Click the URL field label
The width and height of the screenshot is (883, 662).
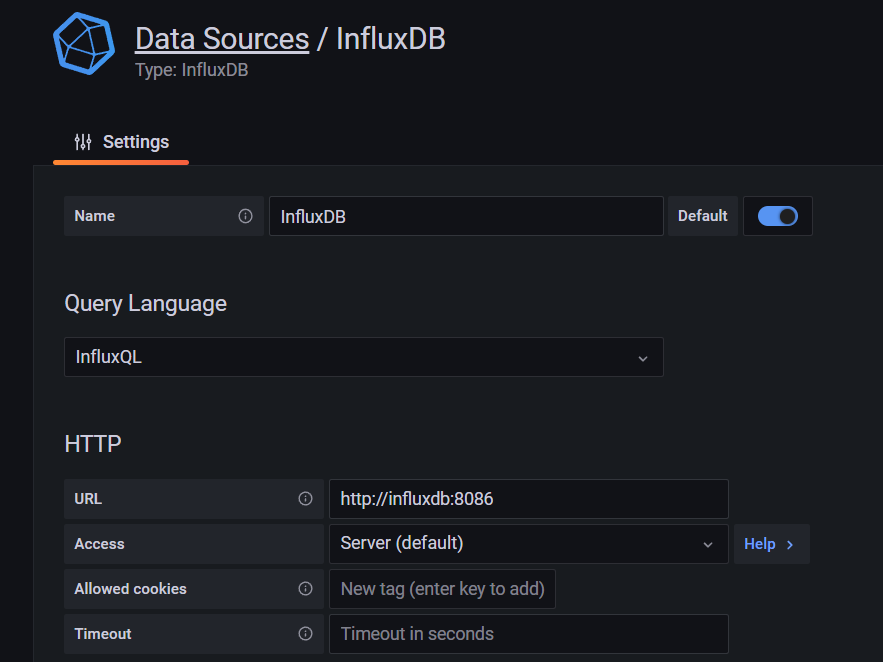tap(88, 499)
